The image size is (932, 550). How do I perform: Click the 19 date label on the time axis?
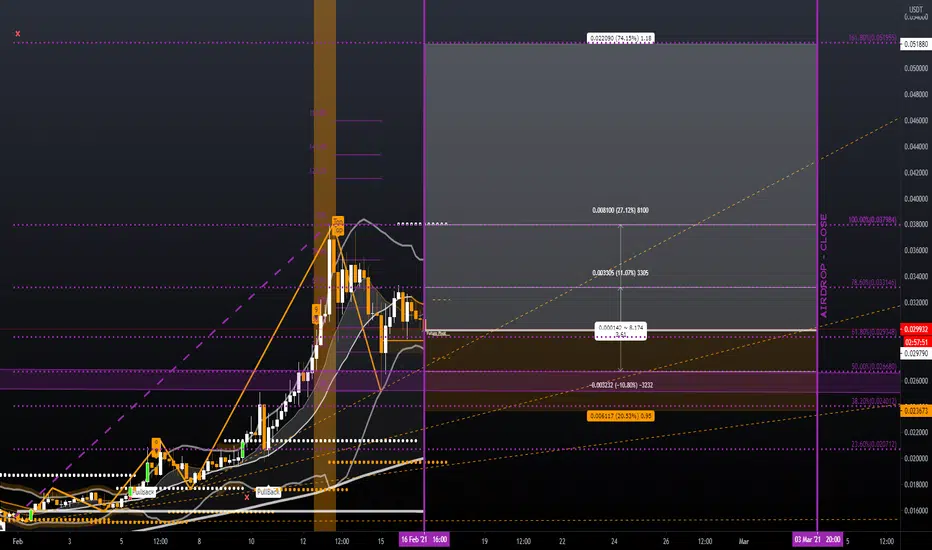[484, 541]
